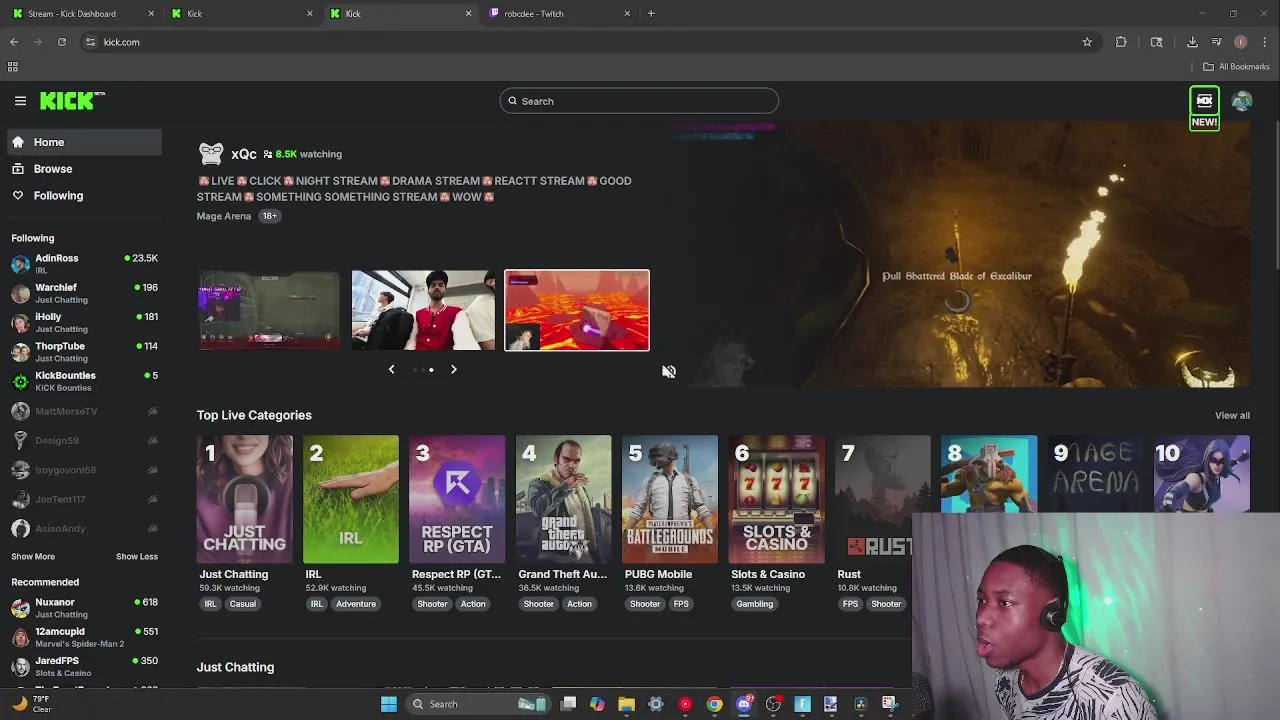Open ThorpTube followed channel

tap(84, 352)
